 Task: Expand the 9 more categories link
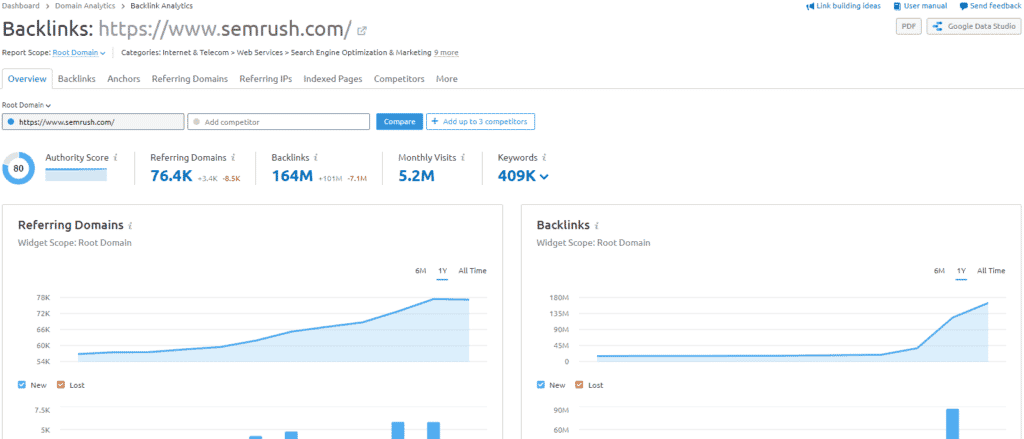point(446,52)
